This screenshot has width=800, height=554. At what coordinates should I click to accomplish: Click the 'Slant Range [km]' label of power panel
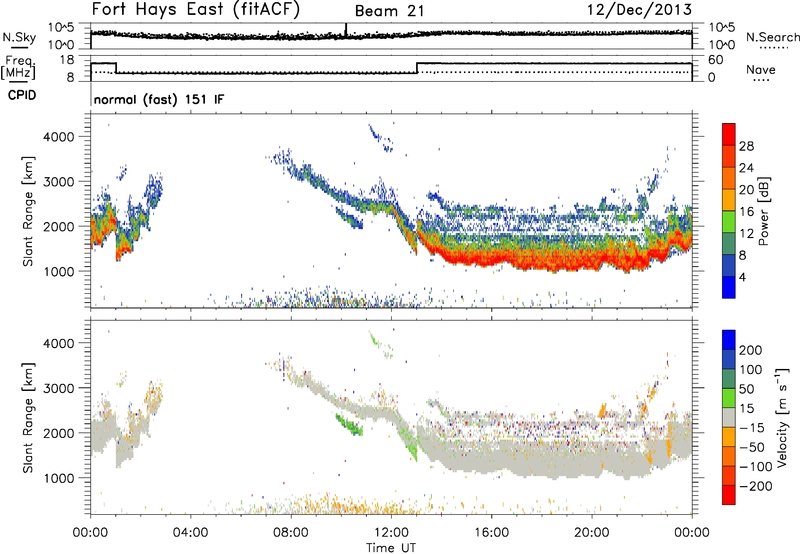pos(28,211)
